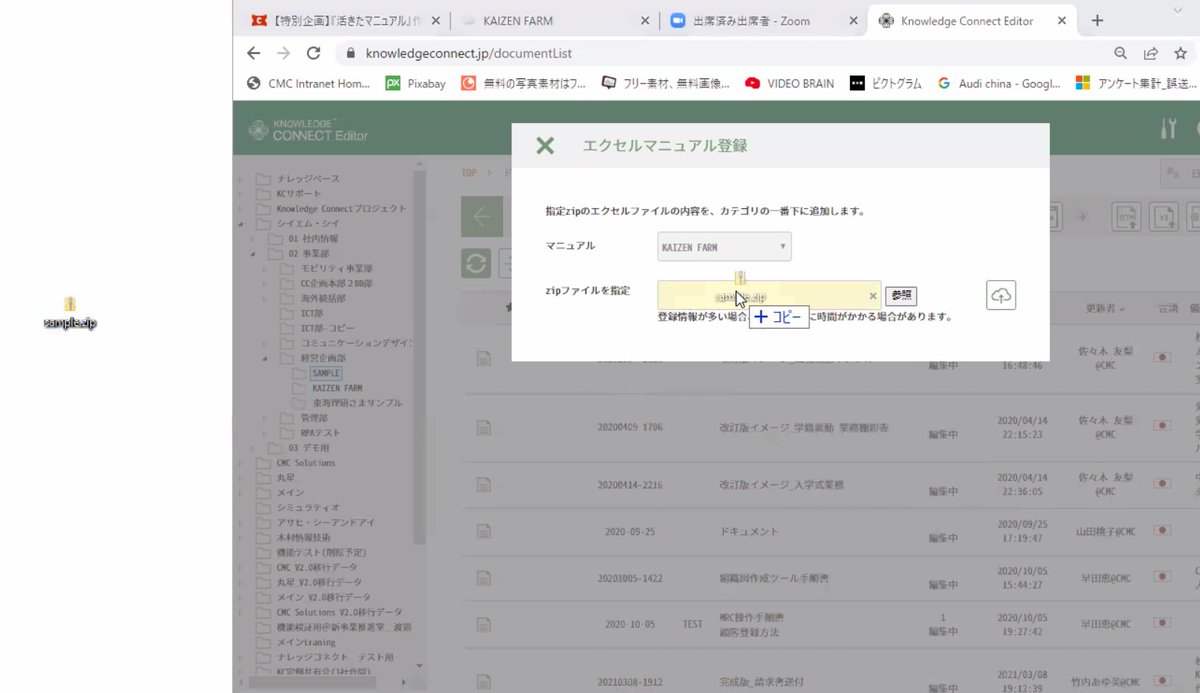Click the cloud upload icon
This screenshot has width=1200, height=693.
pos(1001,295)
